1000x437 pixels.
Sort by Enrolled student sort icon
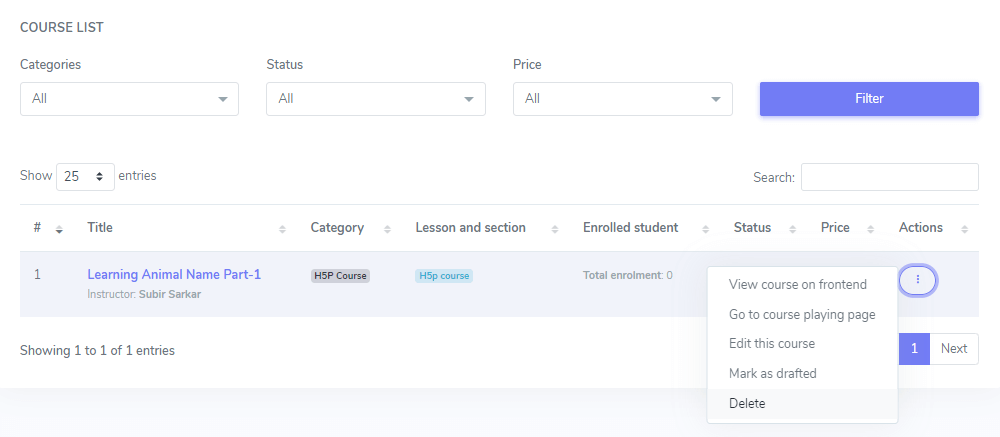705,229
